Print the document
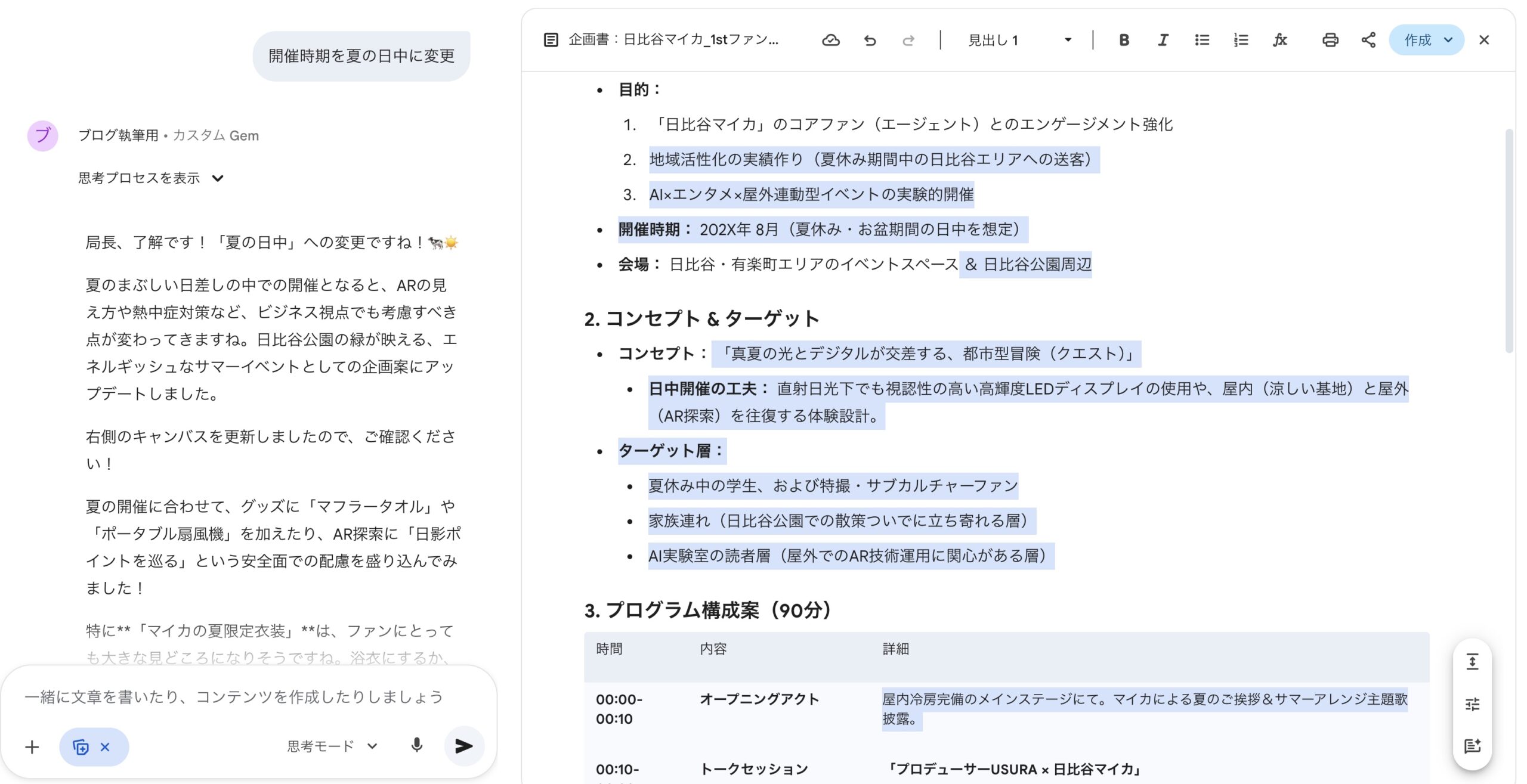The width and height of the screenshot is (1527, 784). [1330, 40]
